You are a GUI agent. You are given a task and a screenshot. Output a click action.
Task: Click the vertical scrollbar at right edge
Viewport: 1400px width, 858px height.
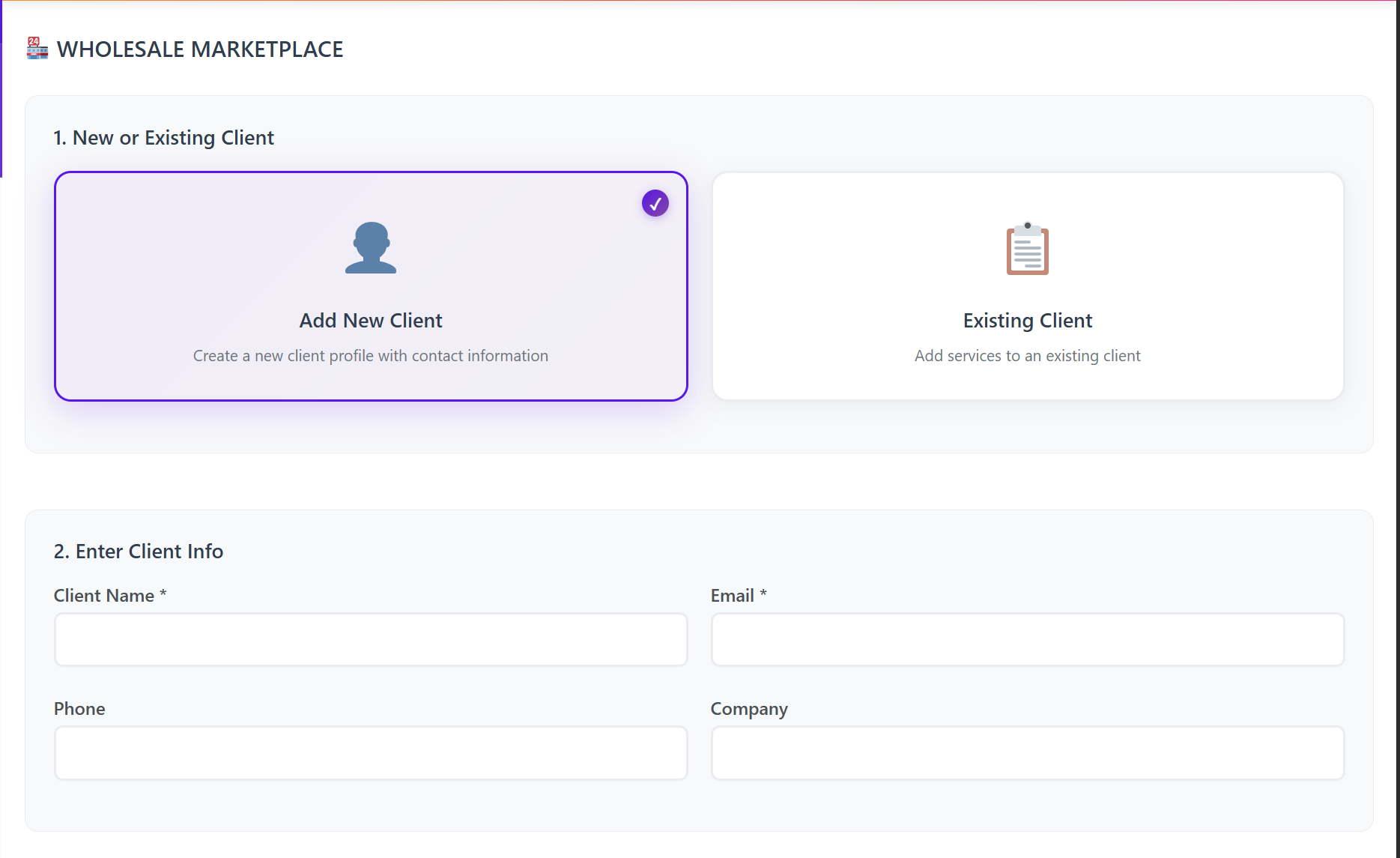point(1397,429)
